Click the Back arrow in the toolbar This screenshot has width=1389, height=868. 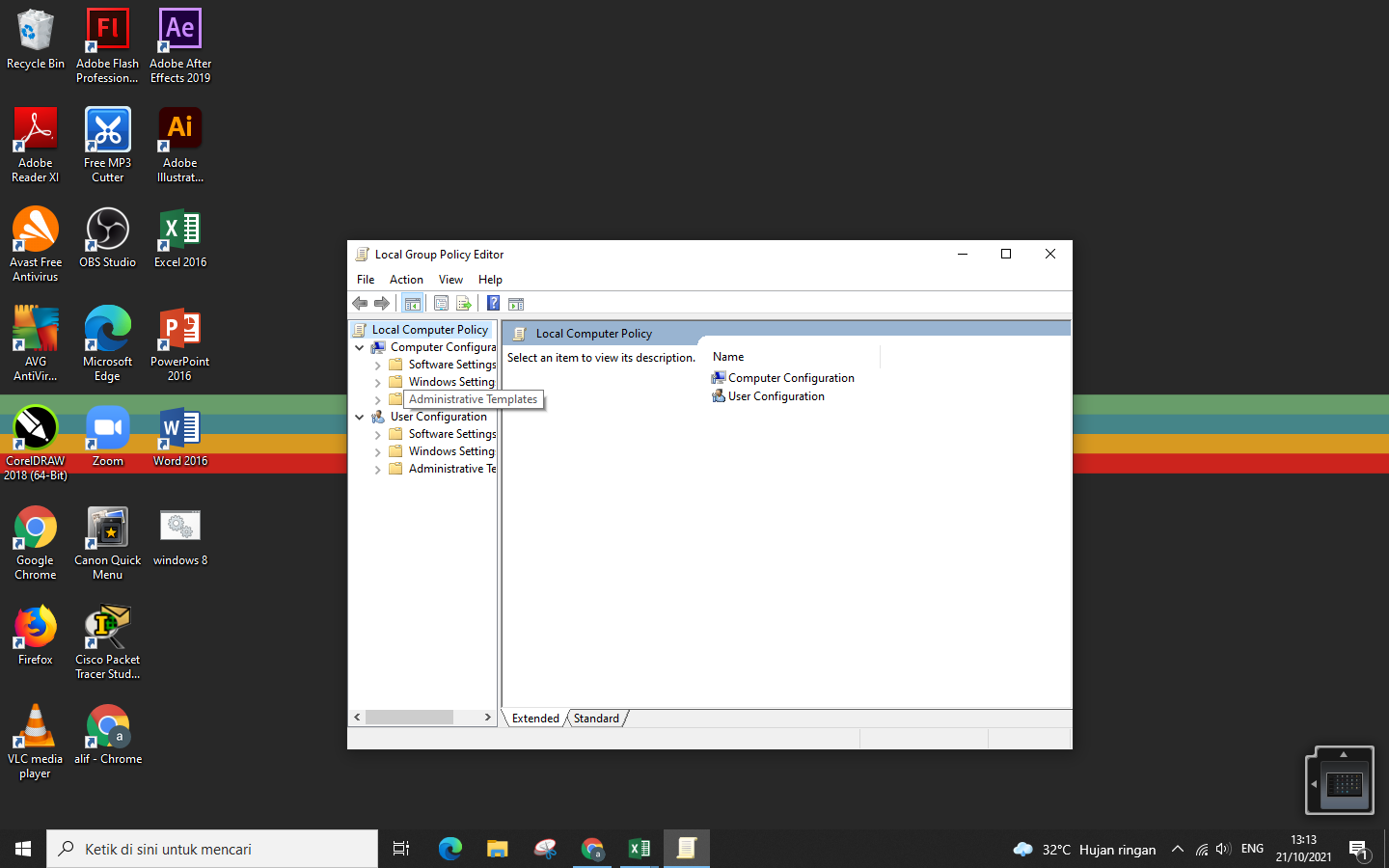tap(360, 304)
